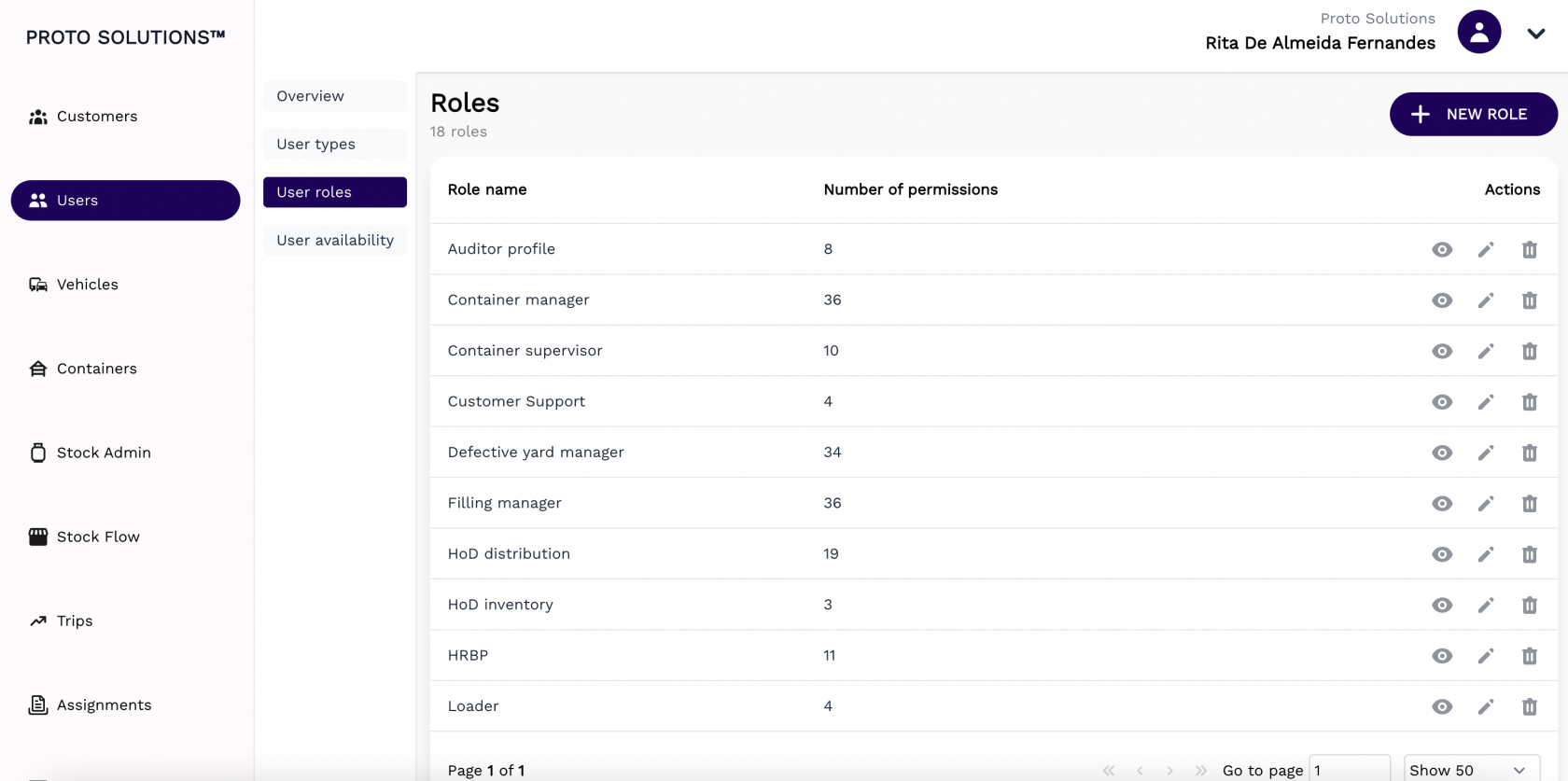Click the Number of permissions column header
The image size is (1568, 781).
pyautogui.click(x=910, y=189)
